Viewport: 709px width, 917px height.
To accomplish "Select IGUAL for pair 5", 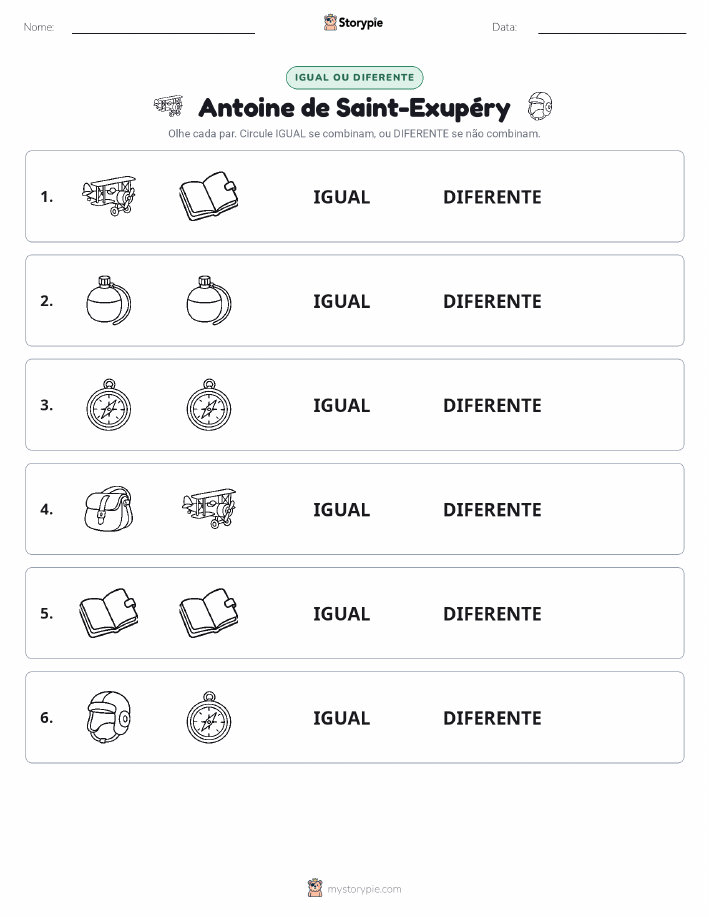I will tap(342, 613).
